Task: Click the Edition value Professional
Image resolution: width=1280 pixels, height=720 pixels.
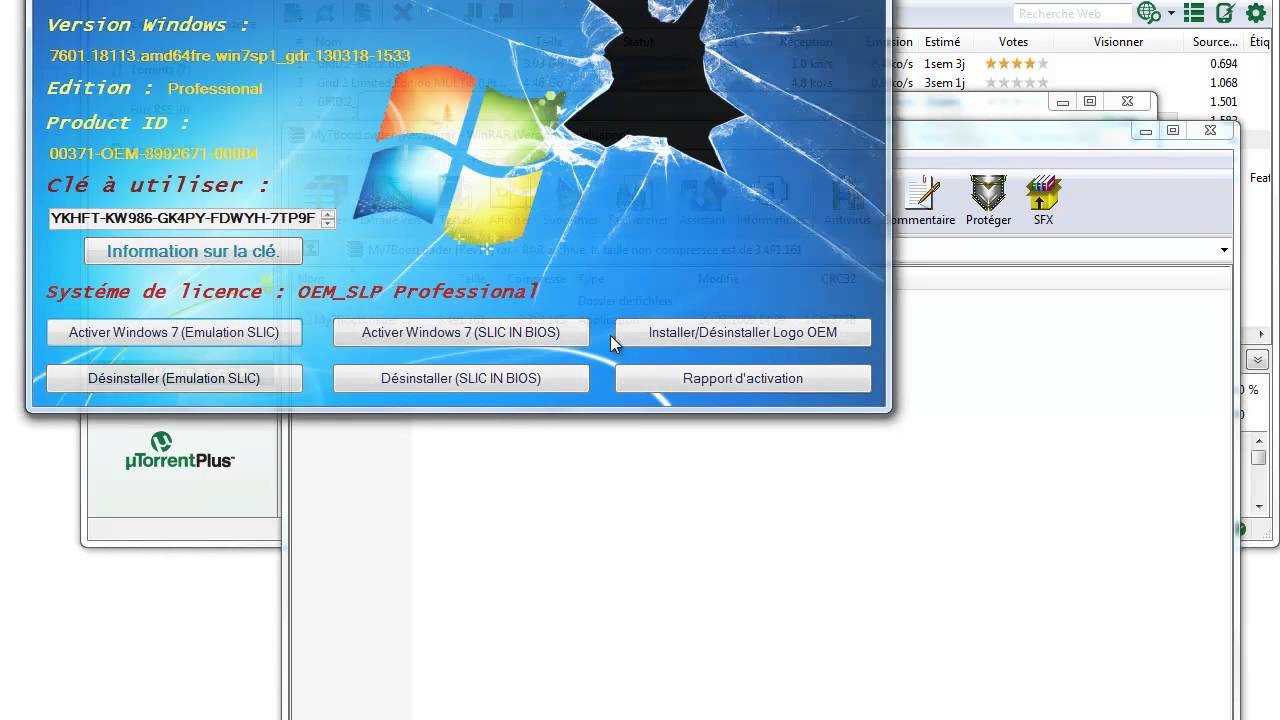Action: 215,89
